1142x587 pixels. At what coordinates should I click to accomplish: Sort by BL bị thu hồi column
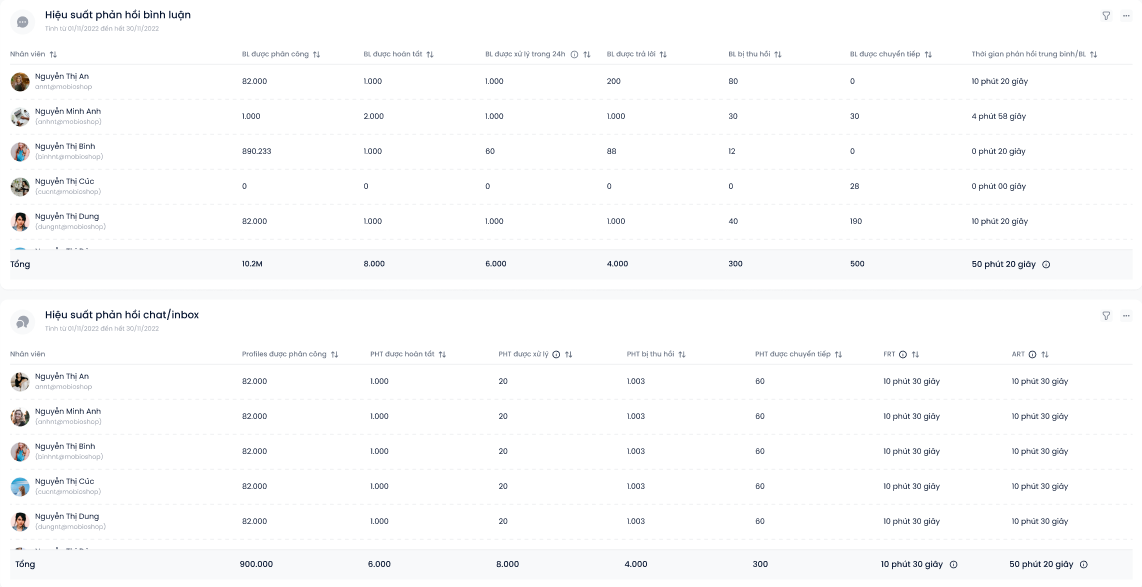pyautogui.click(x=778, y=54)
